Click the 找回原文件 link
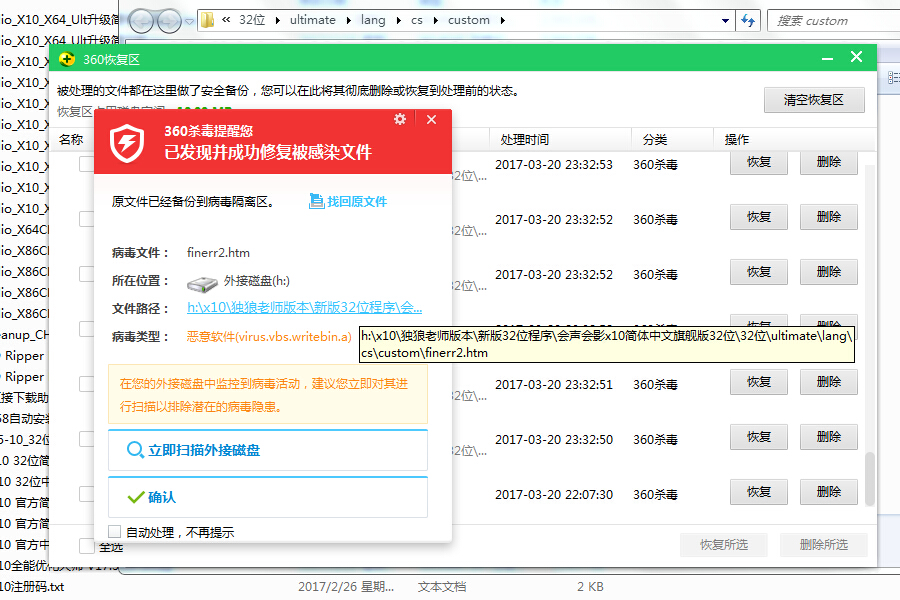This screenshot has width=900, height=600. [356, 202]
